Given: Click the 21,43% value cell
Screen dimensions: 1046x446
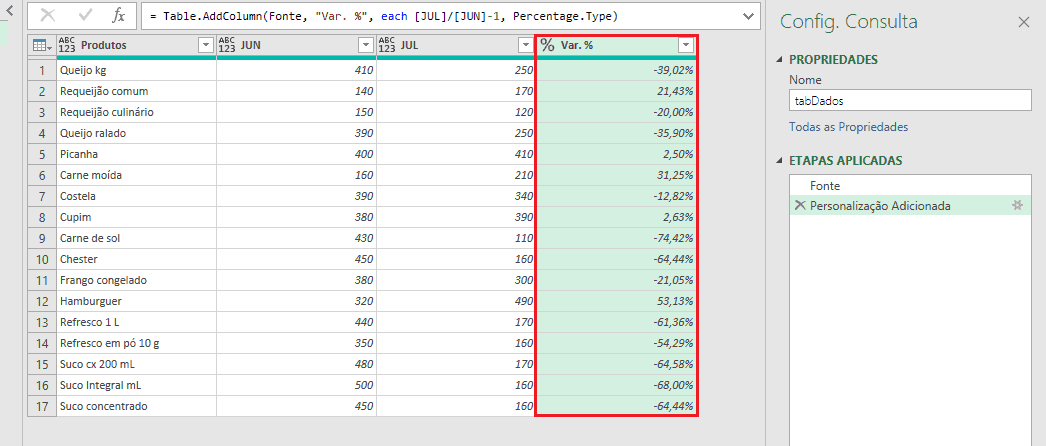Looking at the screenshot, I should (616, 91).
